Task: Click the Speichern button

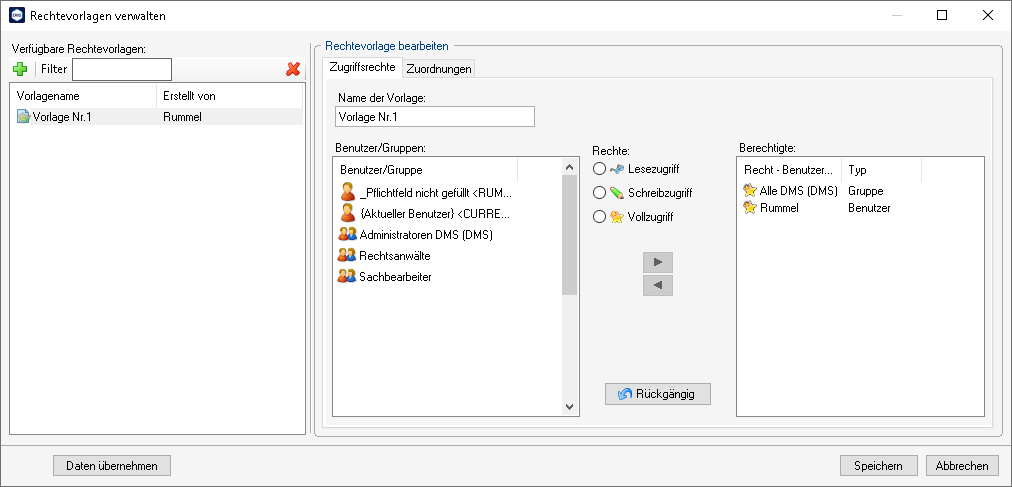Action: [878, 466]
